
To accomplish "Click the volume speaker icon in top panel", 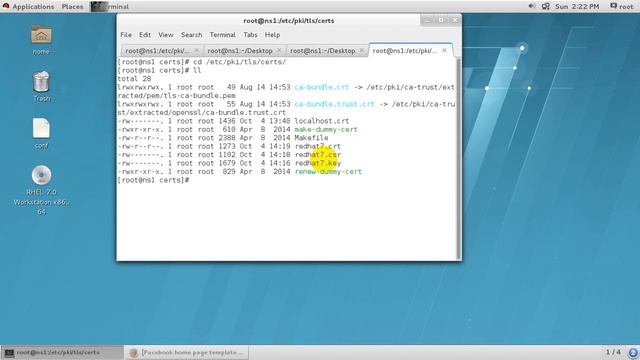I will [531, 6].
